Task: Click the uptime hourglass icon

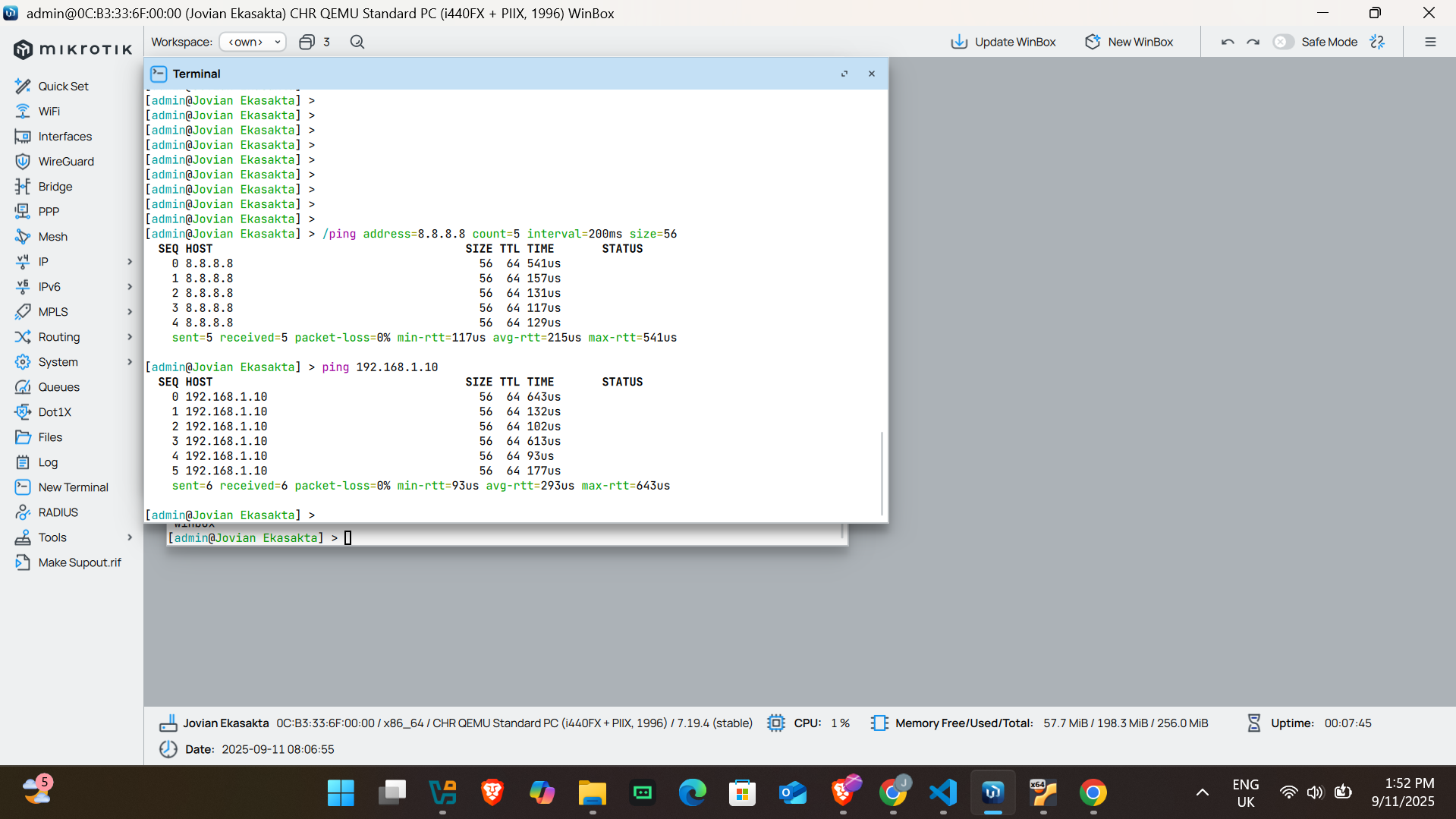Action: [1253, 723]
